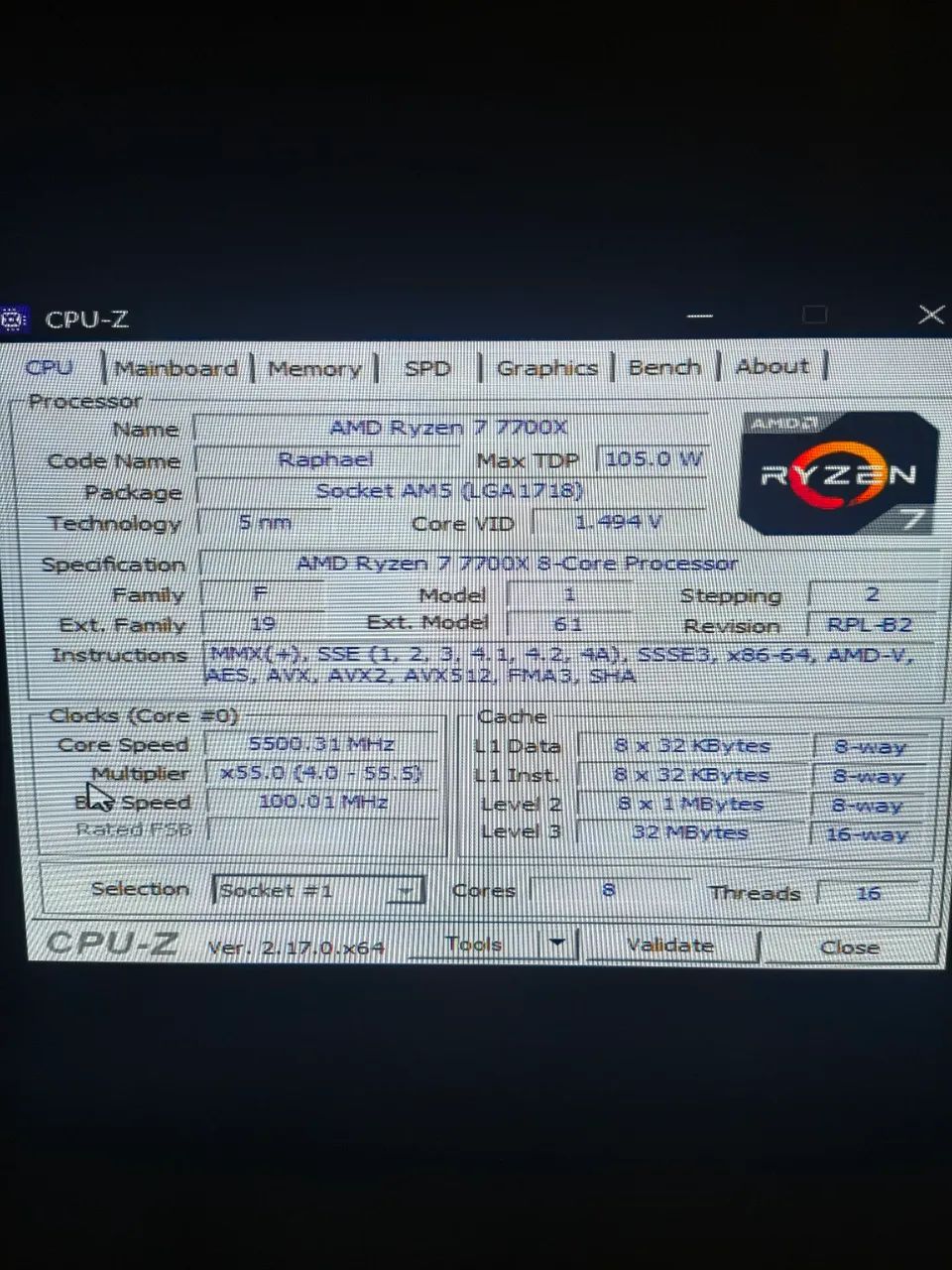
Task: Show the About tab
Action: pos(772,366)
